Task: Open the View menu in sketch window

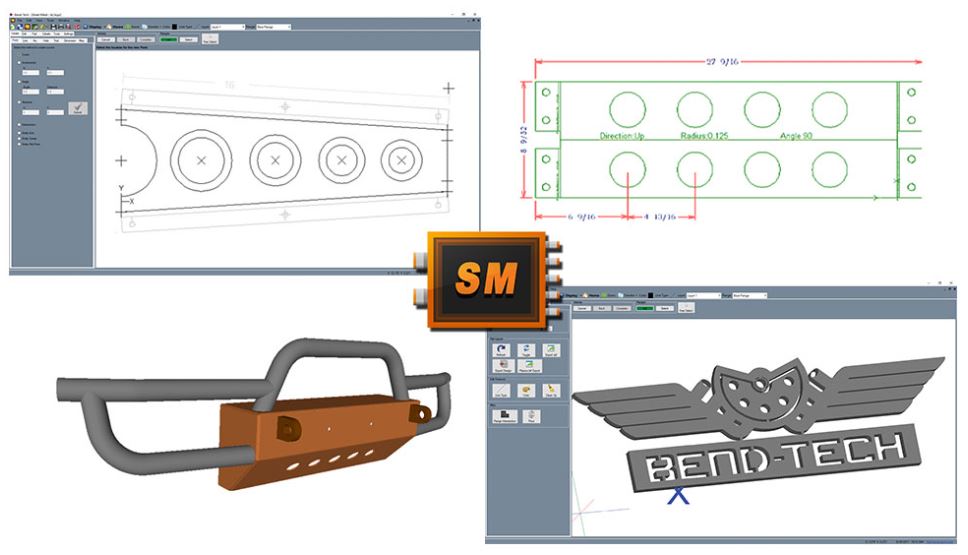Action: click(40, 20)
